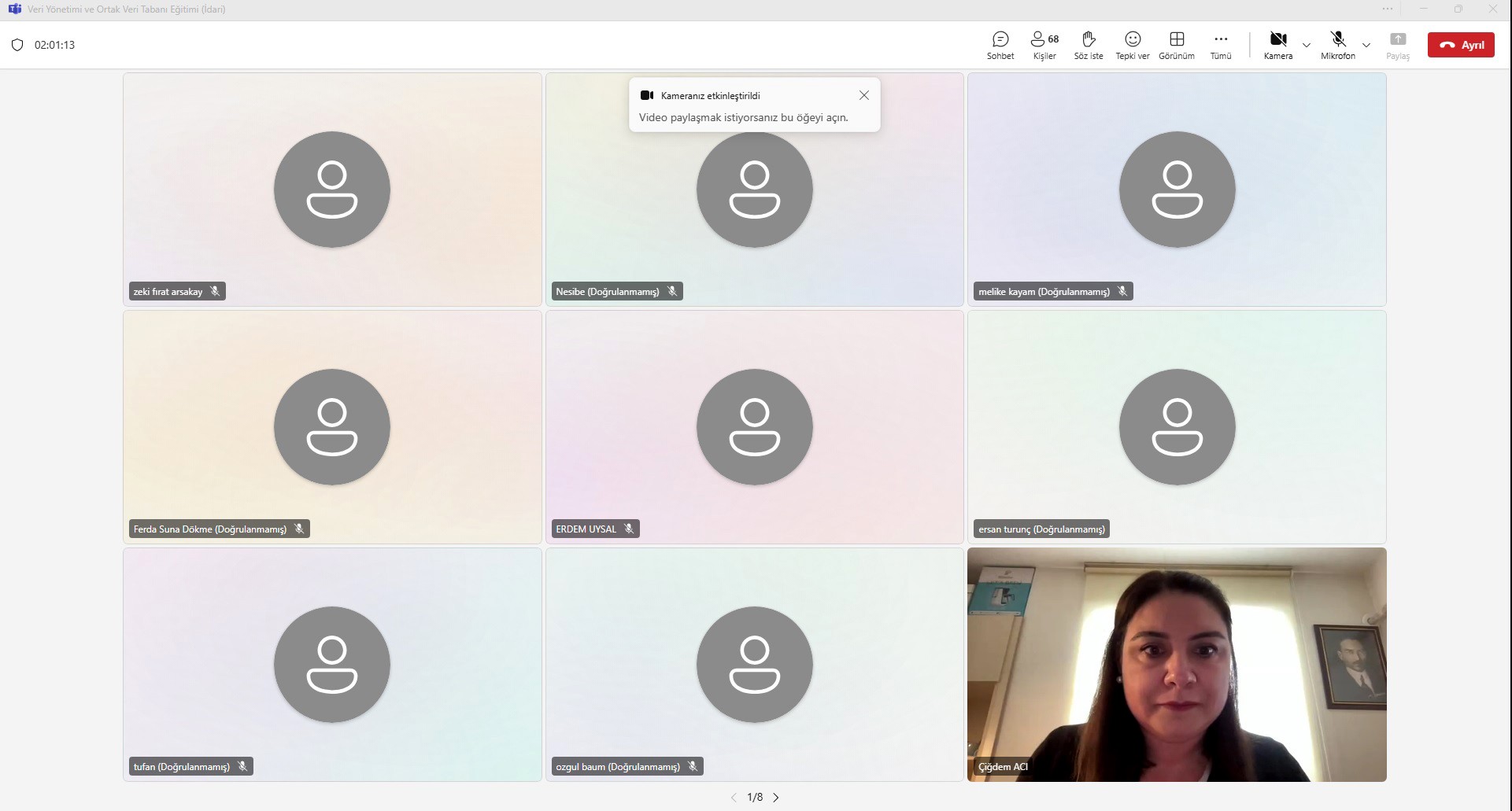Click the Paylaş share button

[1398, 46]
